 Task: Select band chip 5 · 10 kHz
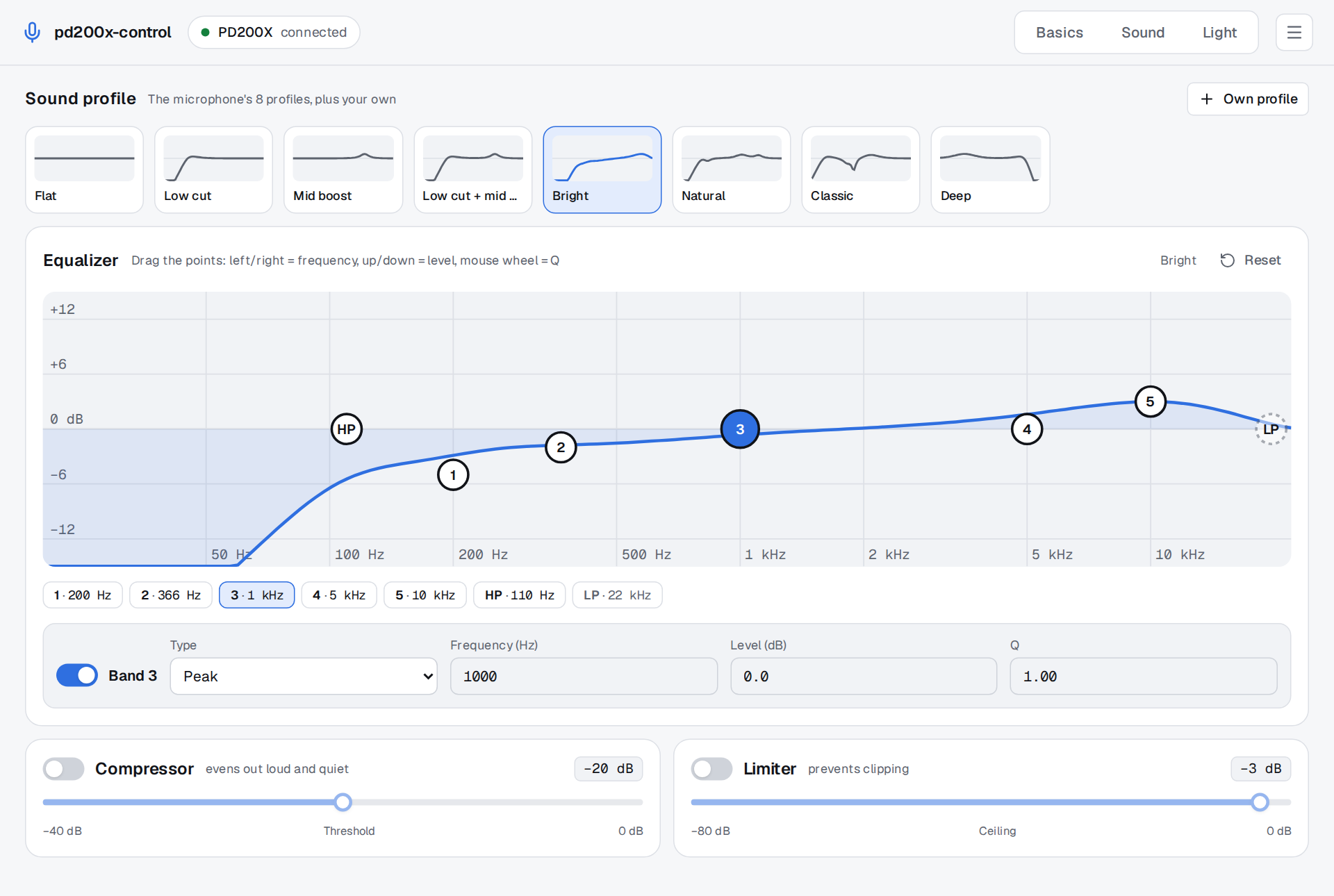coord(425,595)
